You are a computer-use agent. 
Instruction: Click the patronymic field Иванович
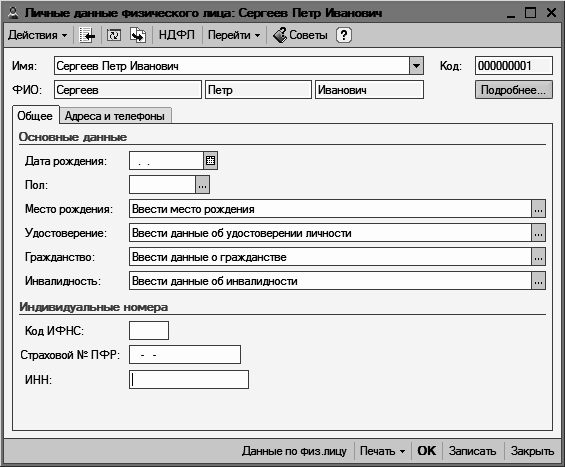[369, 90]
